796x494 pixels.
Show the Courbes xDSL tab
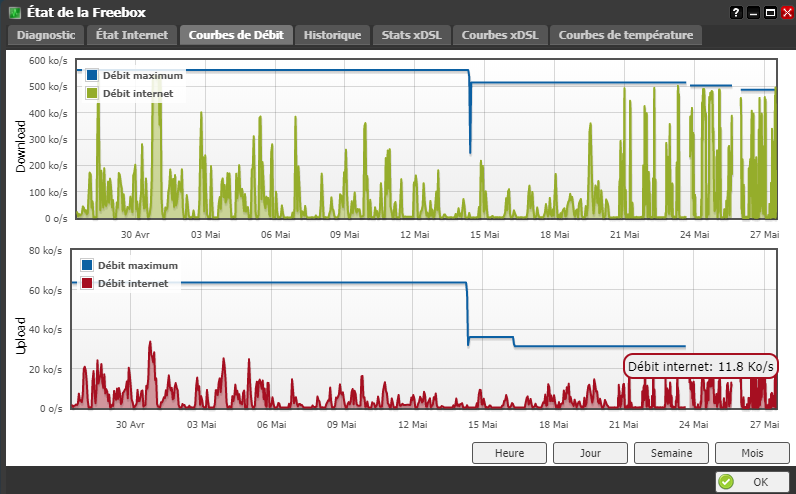(500, 35)
